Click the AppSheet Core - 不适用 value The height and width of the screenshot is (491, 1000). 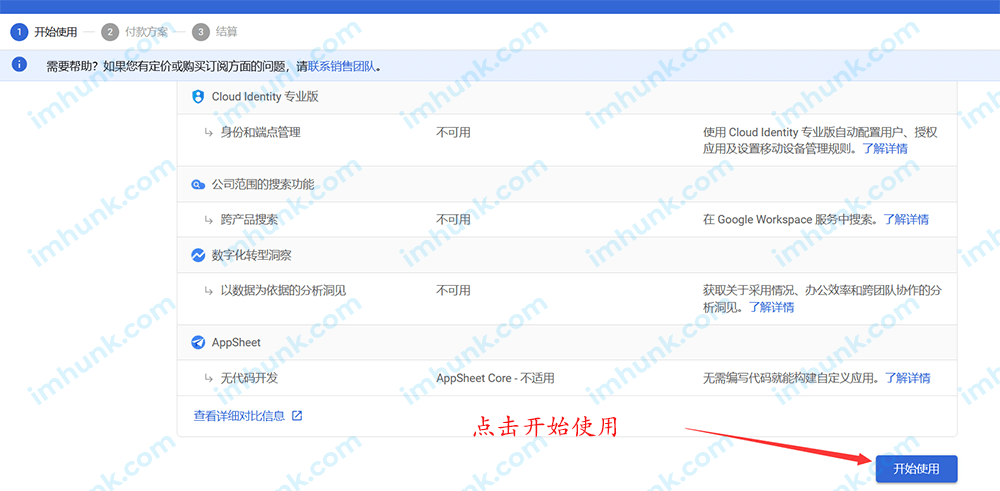click(x=496, y=378)
